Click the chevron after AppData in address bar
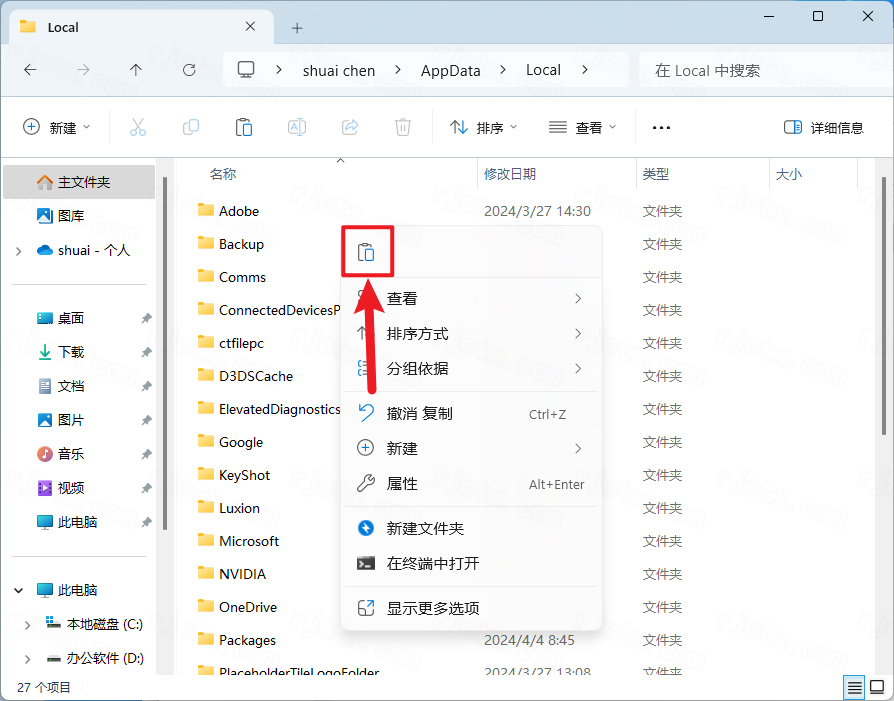This screenshot has height=701, width=894. click(x=503, y=70)
